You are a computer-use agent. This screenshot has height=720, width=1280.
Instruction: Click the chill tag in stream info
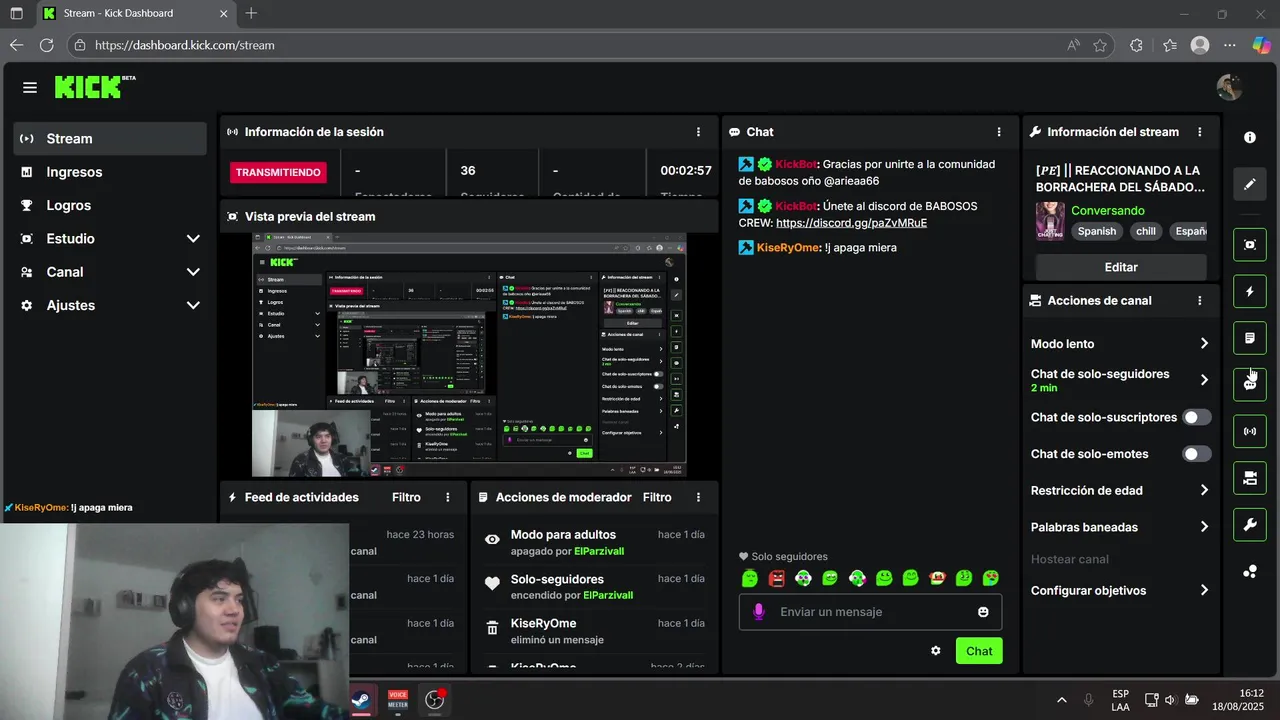coord(1146,231)
